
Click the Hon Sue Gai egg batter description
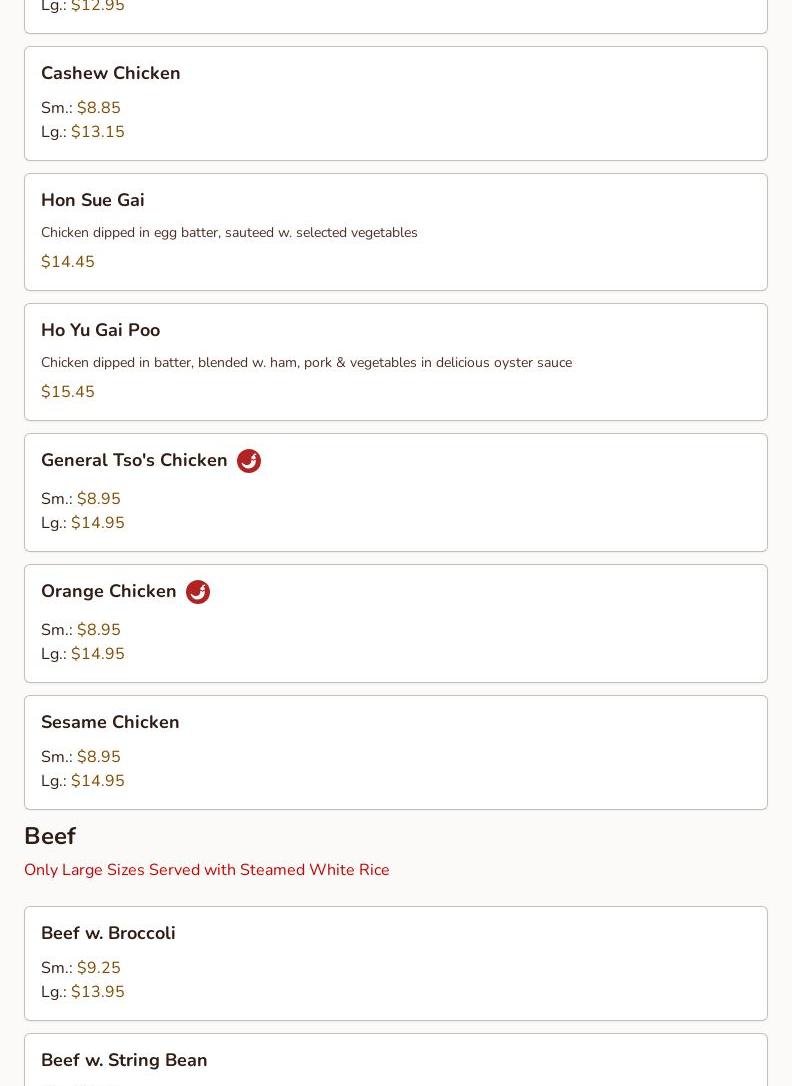click(x=229, y=233)
